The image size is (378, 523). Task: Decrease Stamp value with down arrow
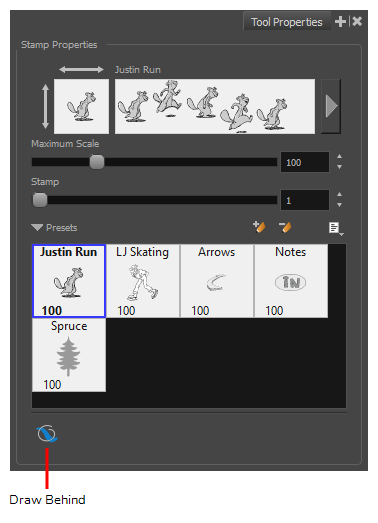coord(339,205)
